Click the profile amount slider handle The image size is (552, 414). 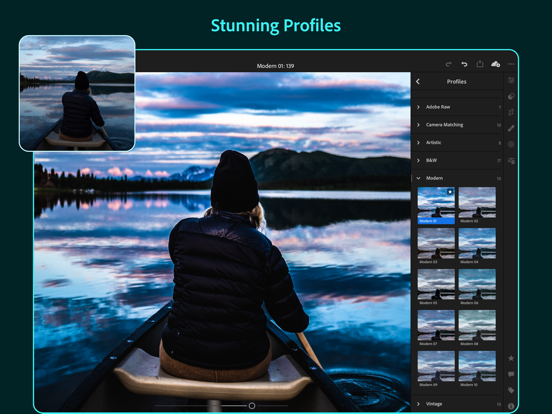pos(252,406)
